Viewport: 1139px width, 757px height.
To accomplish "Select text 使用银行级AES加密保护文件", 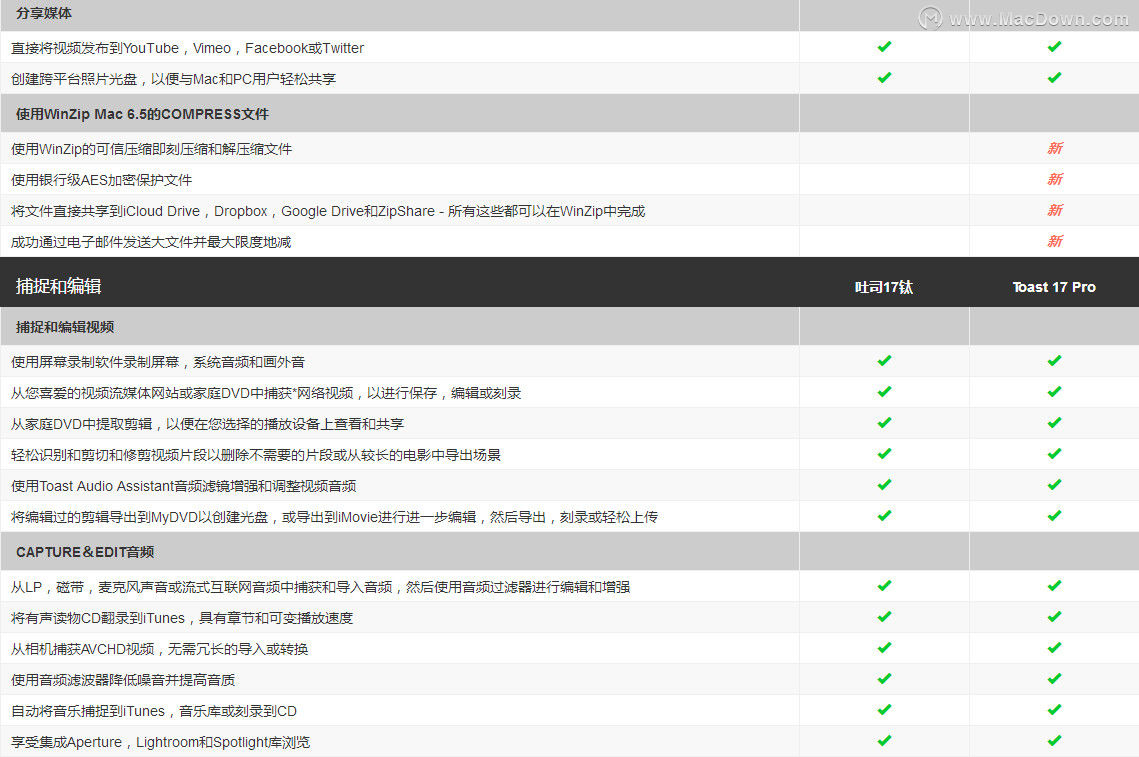I will click(102, 180).
